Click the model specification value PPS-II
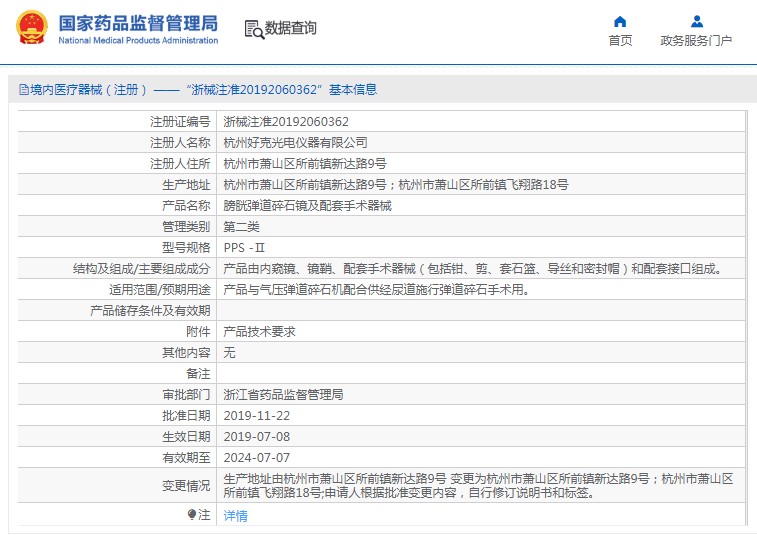This screenshot has height=535, width=757. tap(244, 248)
